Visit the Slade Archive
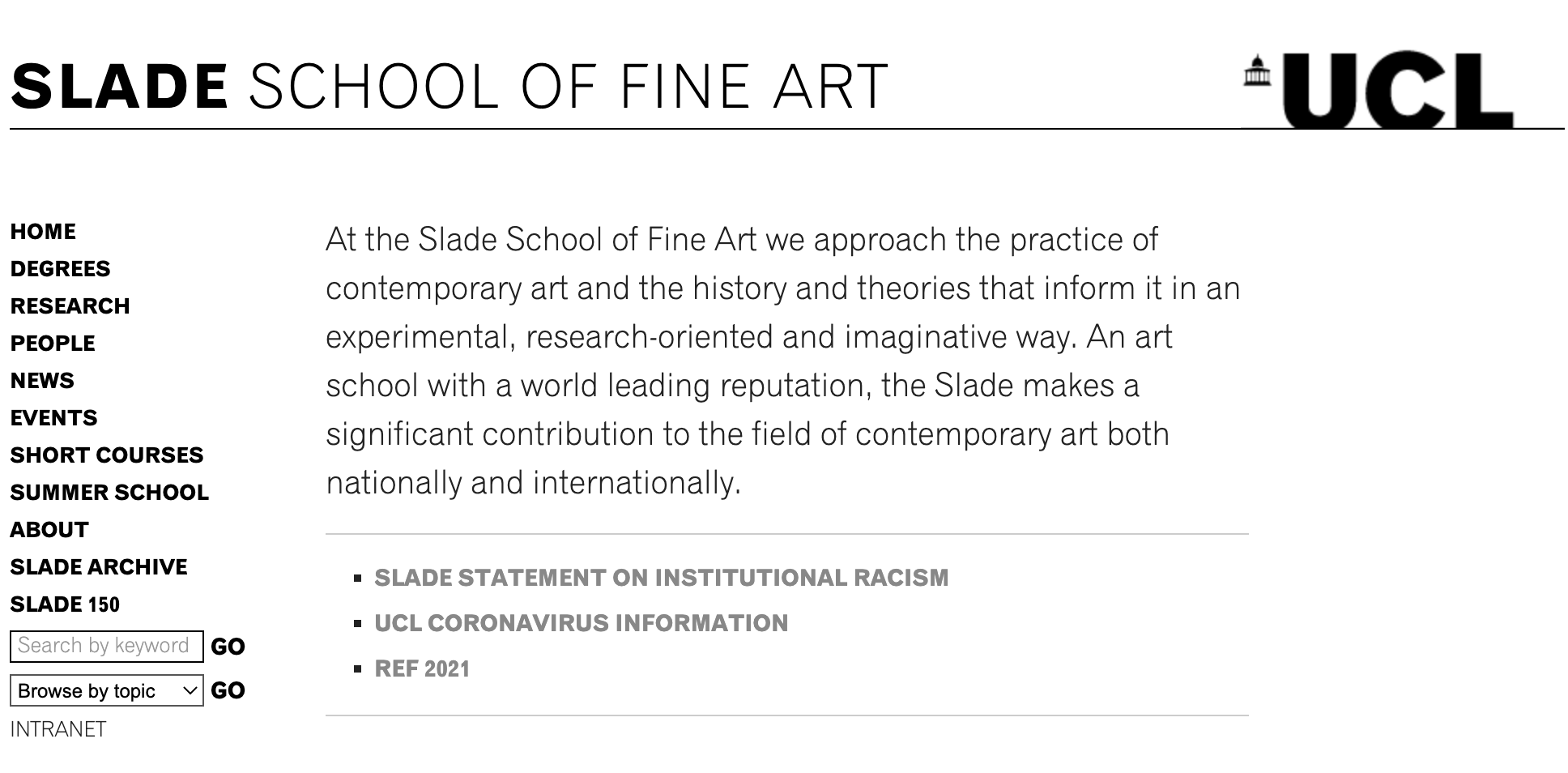 [x=99, y=567]
